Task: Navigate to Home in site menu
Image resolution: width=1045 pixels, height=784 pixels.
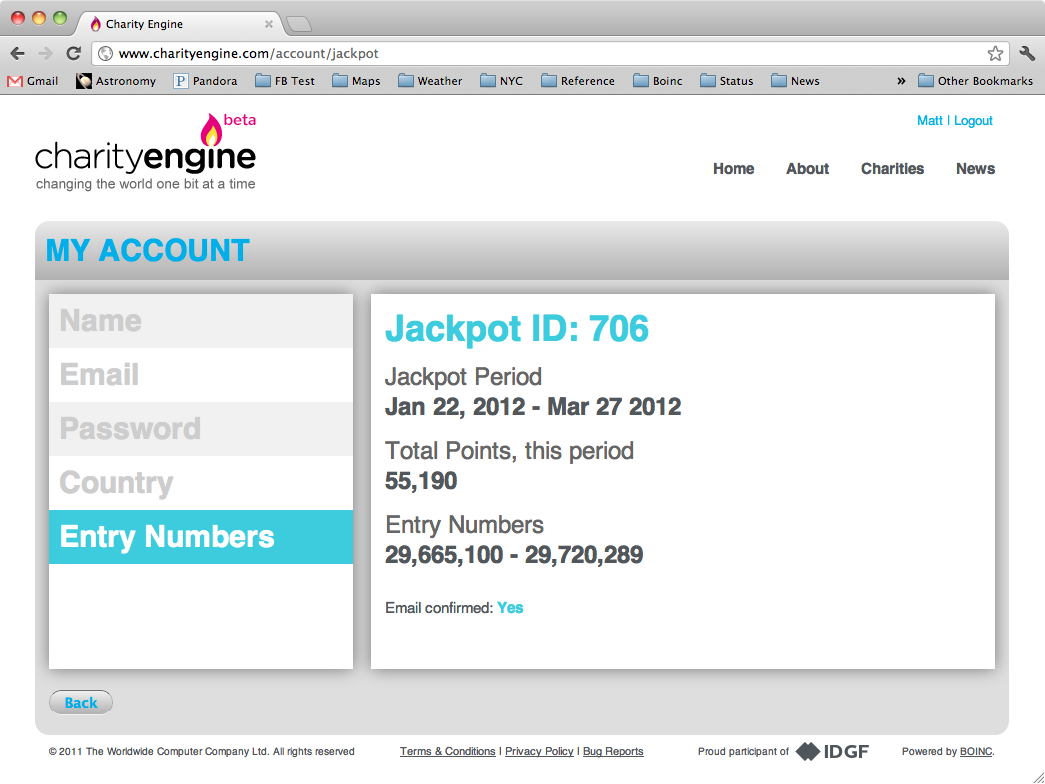Action: 733,169
